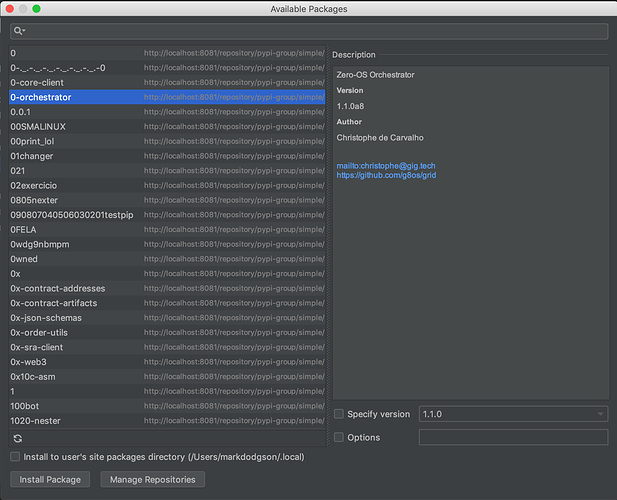
Task: Select the 0.0.1 package
Action: [167, 112]
